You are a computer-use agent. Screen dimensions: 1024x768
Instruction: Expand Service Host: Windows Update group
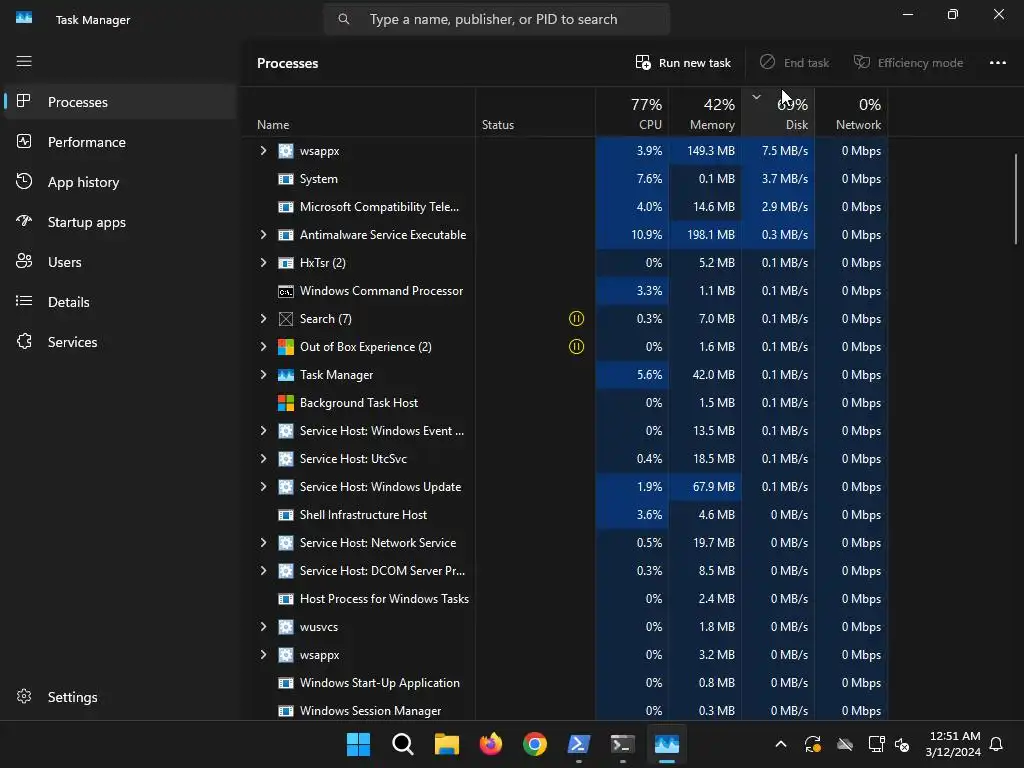pyautogui.click(x=263, y=487)
